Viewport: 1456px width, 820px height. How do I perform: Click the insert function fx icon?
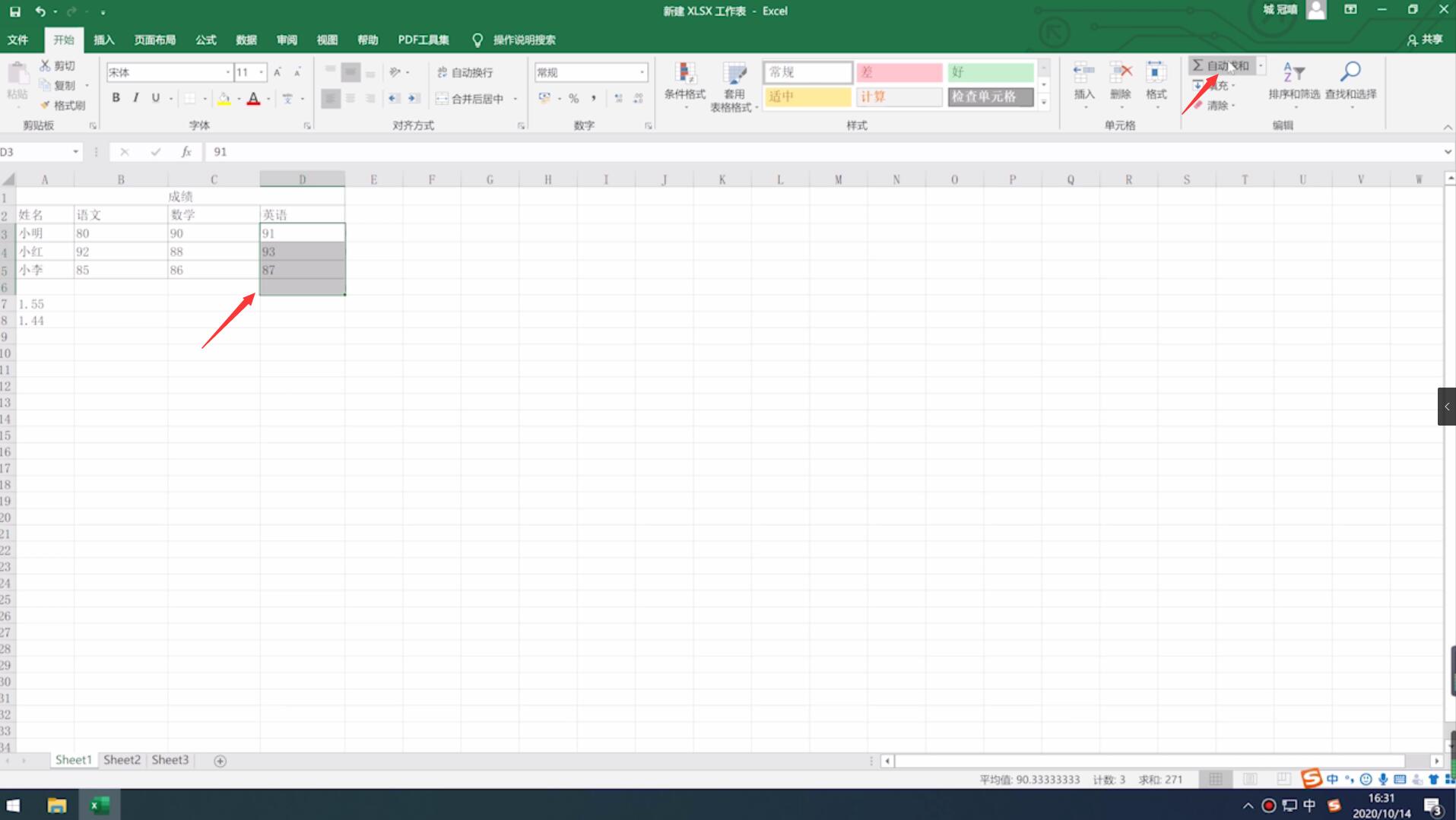[186, 152]
